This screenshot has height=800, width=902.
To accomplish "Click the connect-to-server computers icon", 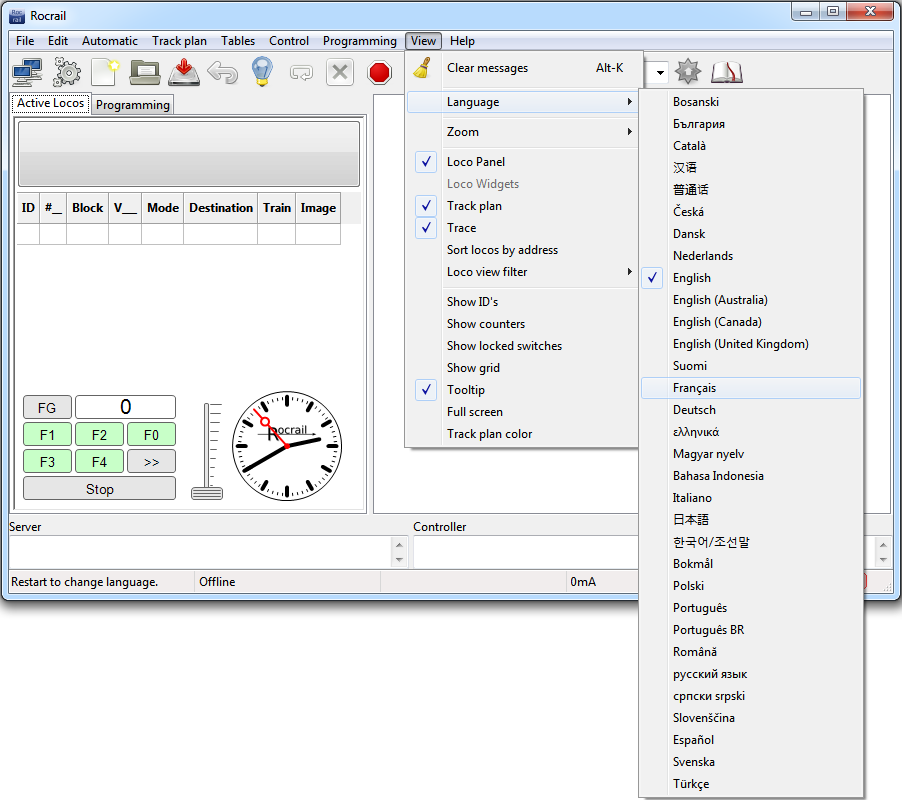I will 26,72.
